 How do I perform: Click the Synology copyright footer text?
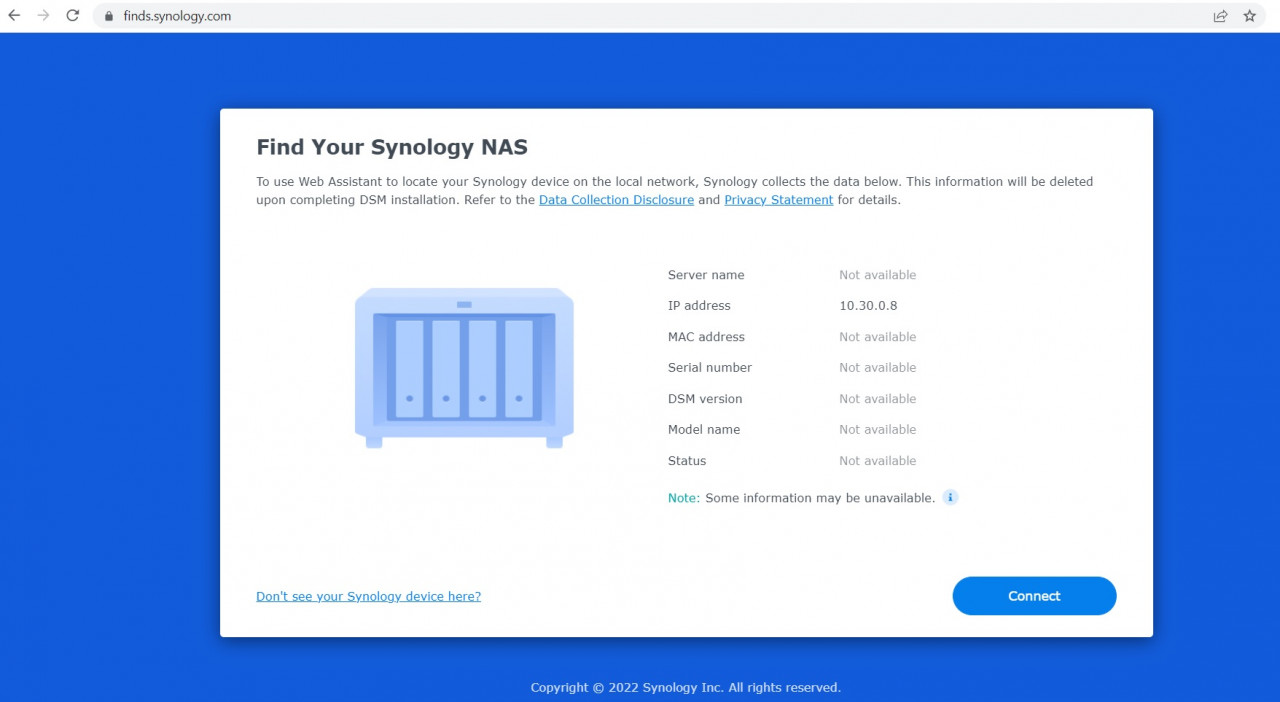pyautogui.click(x=685, y=688)
